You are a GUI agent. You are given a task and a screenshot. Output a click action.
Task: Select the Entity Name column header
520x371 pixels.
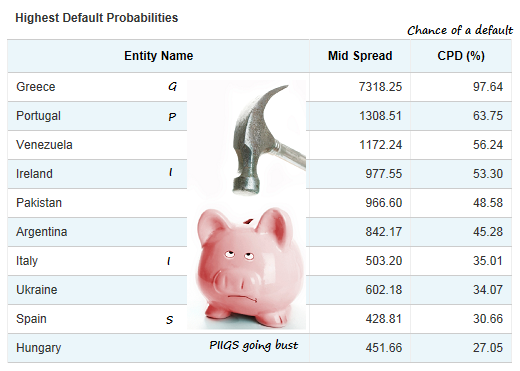click(159, 56)
